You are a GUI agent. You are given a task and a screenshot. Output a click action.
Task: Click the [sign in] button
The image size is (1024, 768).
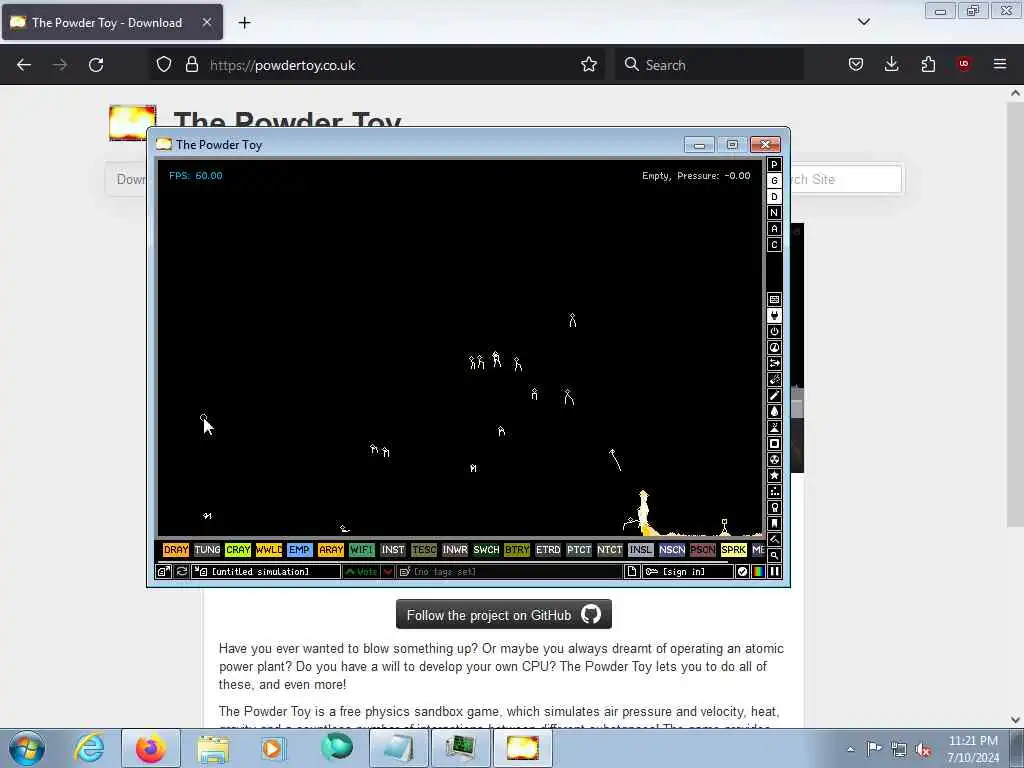click(688, 571)
